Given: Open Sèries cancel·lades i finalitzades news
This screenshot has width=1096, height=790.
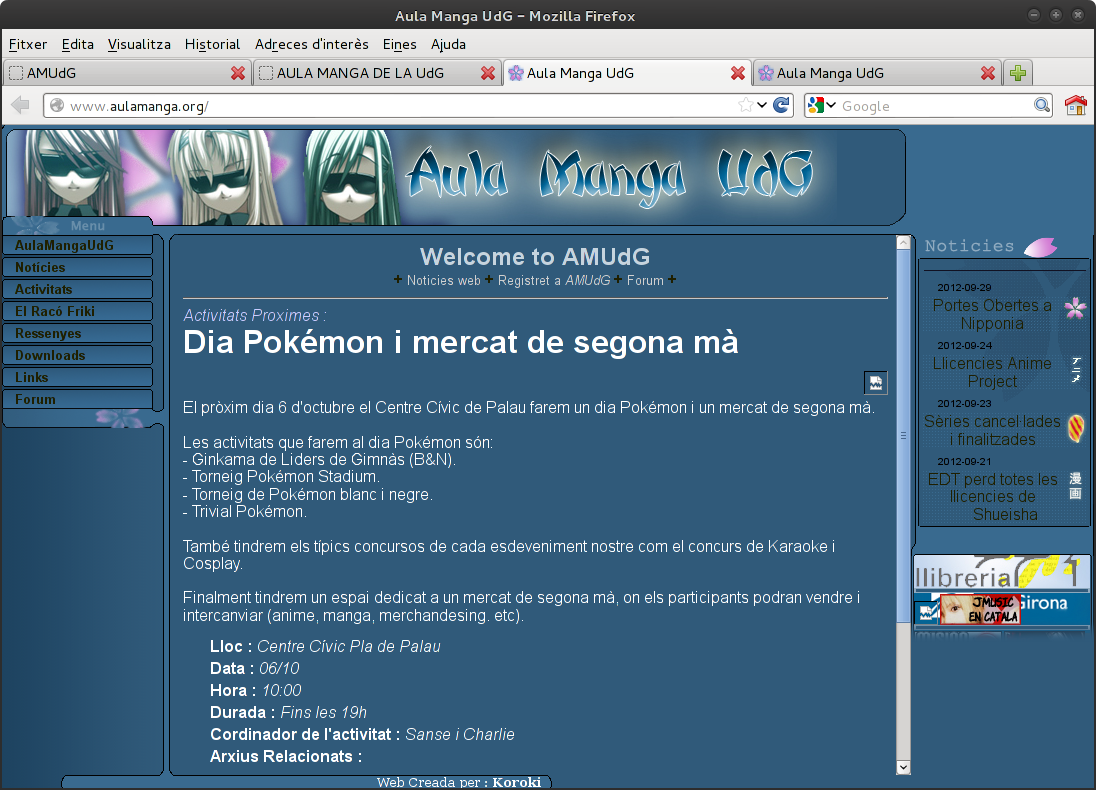Looking at the screenshot, I should 992,431.
